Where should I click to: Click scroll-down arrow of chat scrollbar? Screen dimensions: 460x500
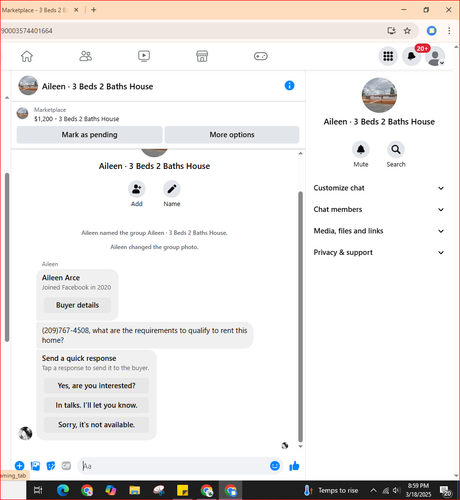(x=300, y=446)
